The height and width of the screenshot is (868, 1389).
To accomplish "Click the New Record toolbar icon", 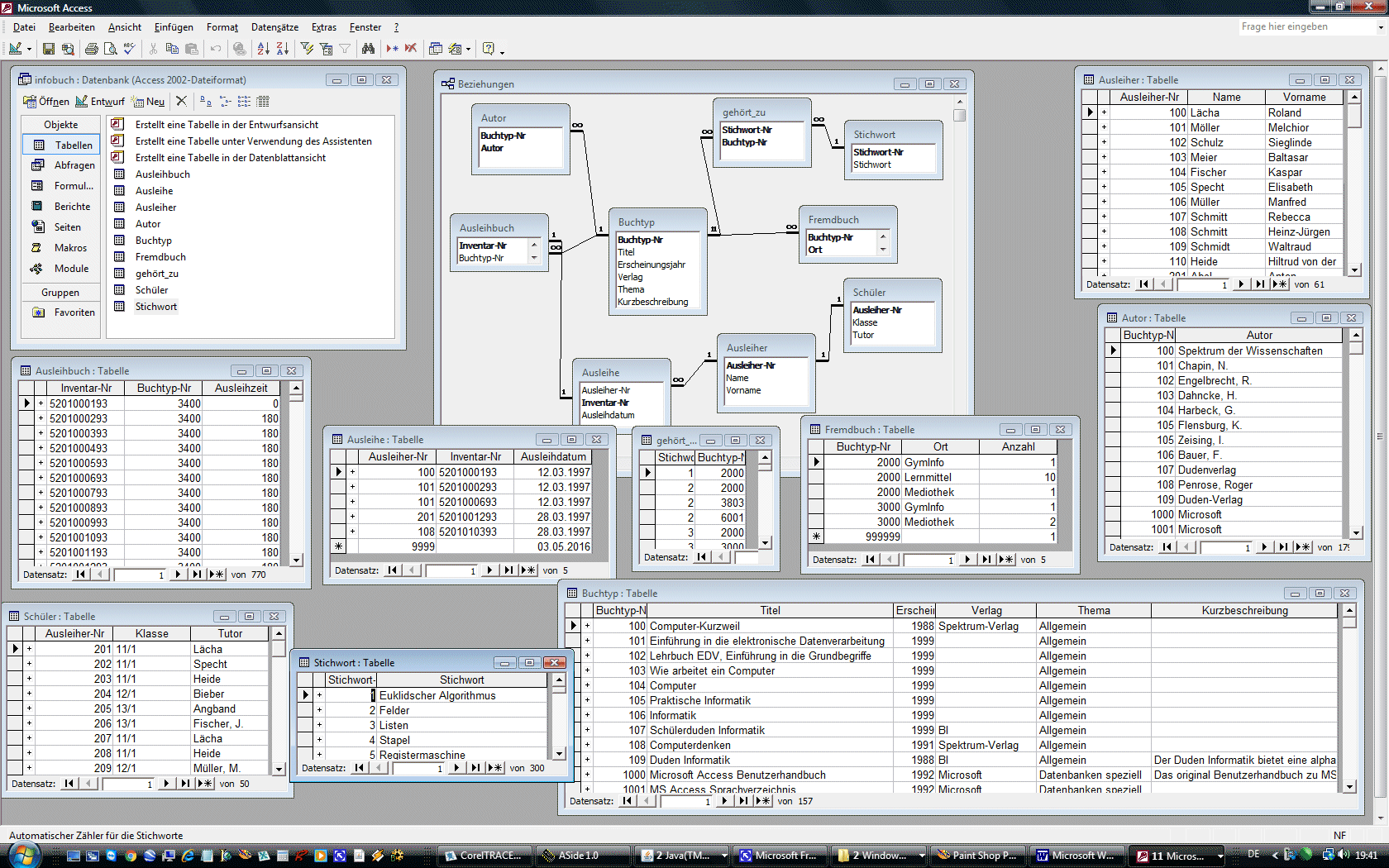I will pos(392,49).
